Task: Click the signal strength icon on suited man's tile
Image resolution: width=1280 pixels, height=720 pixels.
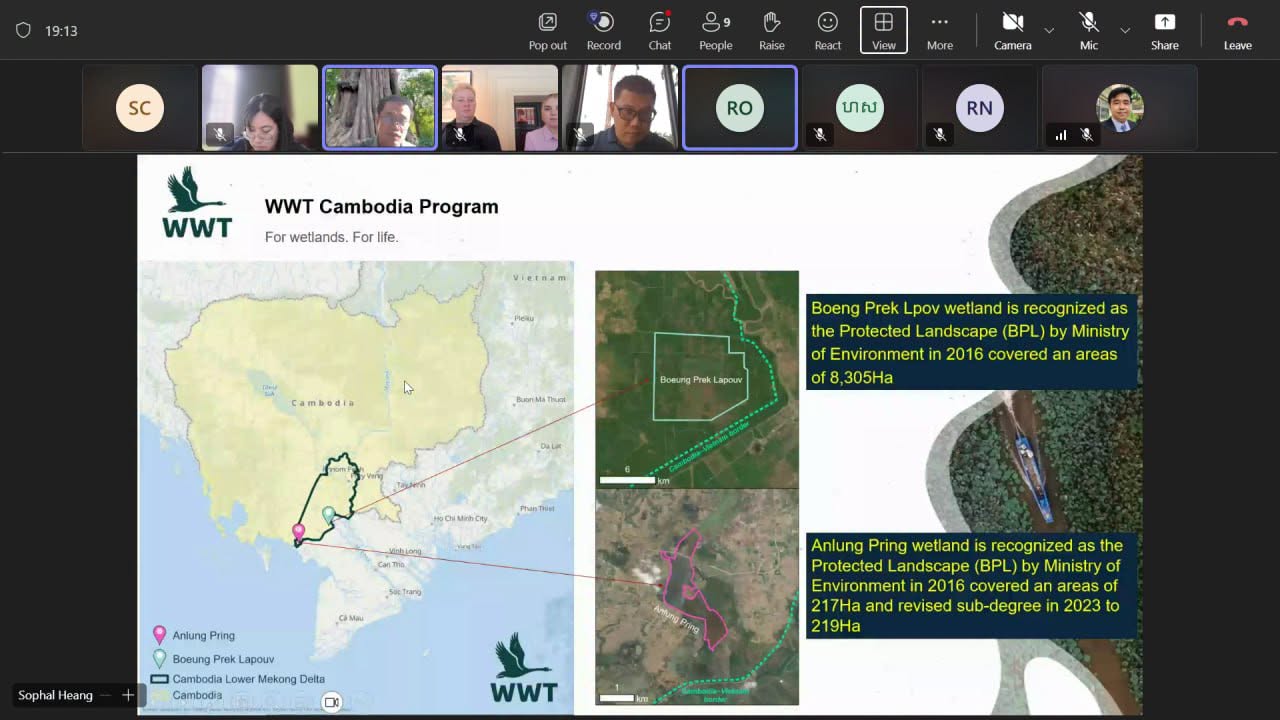Action: [x=1061, y=135]
